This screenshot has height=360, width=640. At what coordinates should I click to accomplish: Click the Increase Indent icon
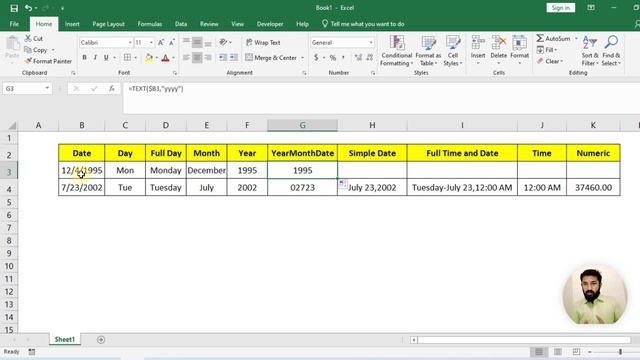tap(233, 58)
